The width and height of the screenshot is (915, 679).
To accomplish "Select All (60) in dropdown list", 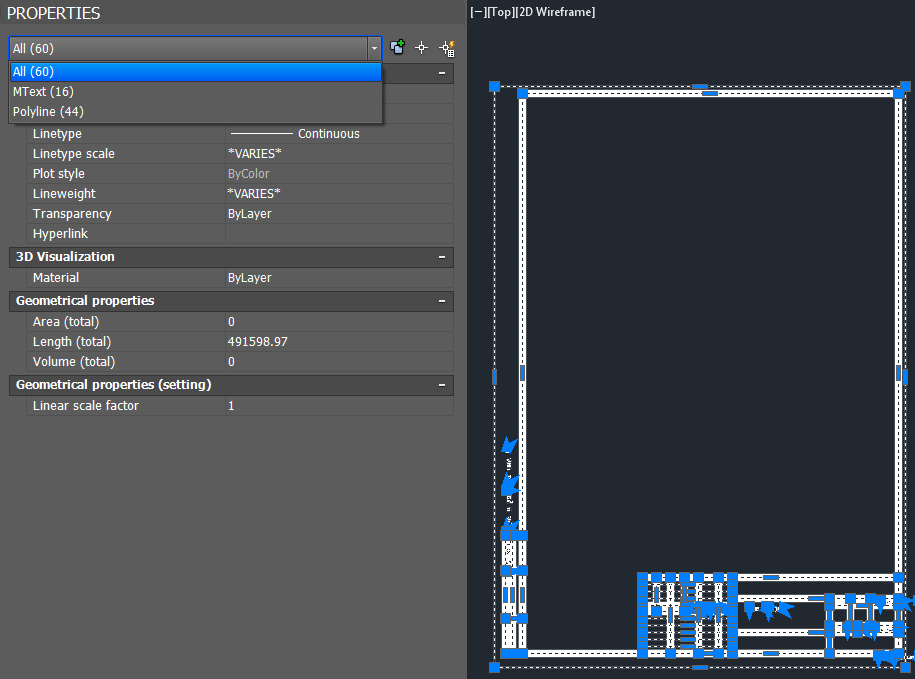I will (x=195, y=72).
